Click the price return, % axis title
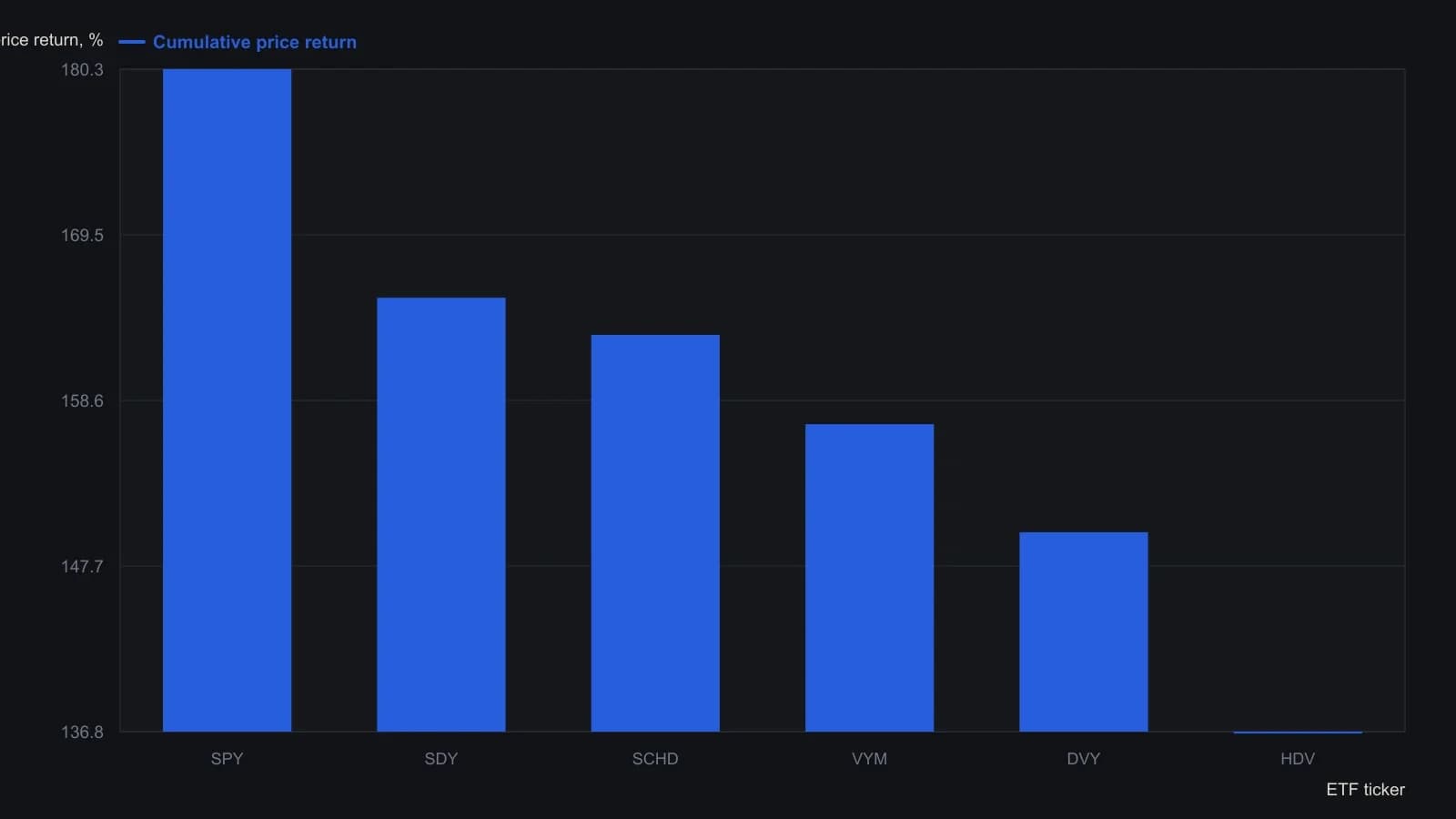This screenshot has width=1456, height=819. tap(52, 40)
